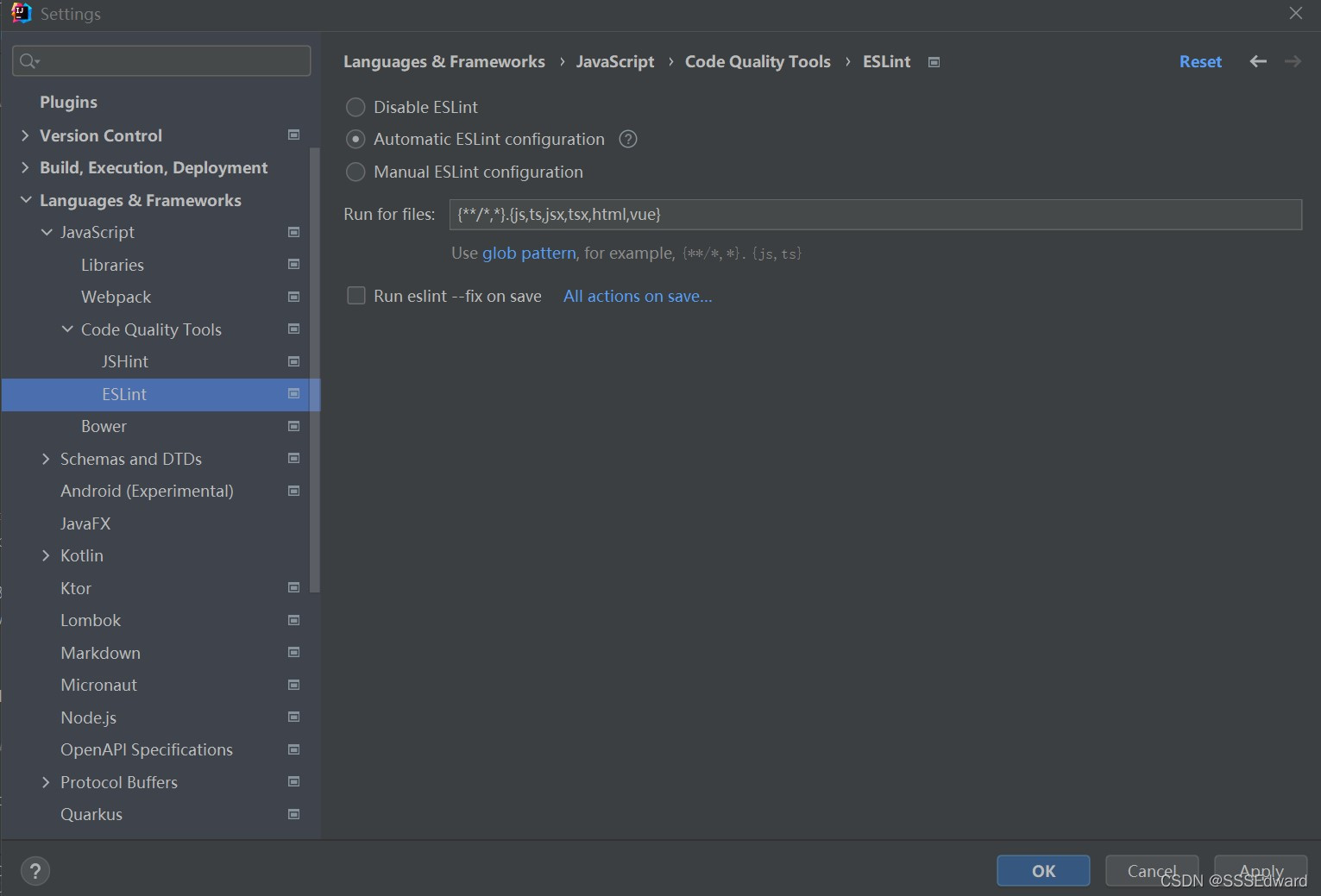Go forward with the right arrow
This screenshot has width=1321, height=896.
tap(1293, 61)
